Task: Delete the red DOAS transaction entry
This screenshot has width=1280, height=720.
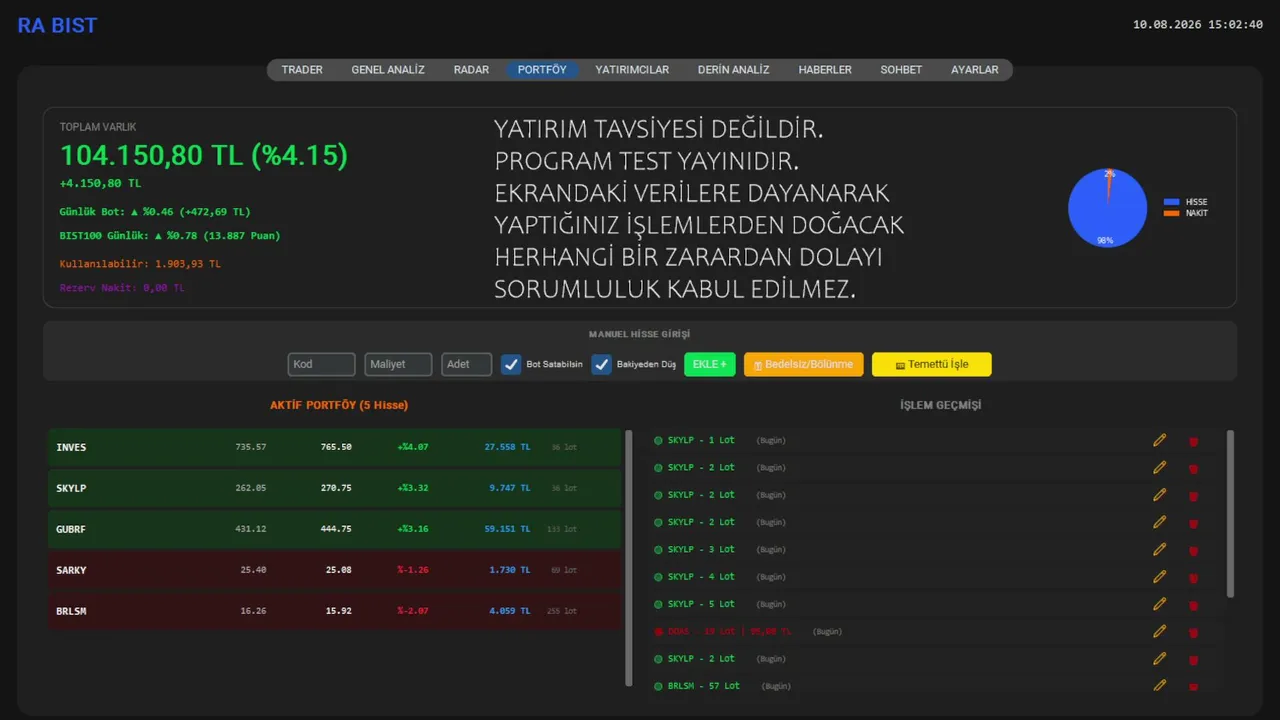Action: coord(1193,632)
